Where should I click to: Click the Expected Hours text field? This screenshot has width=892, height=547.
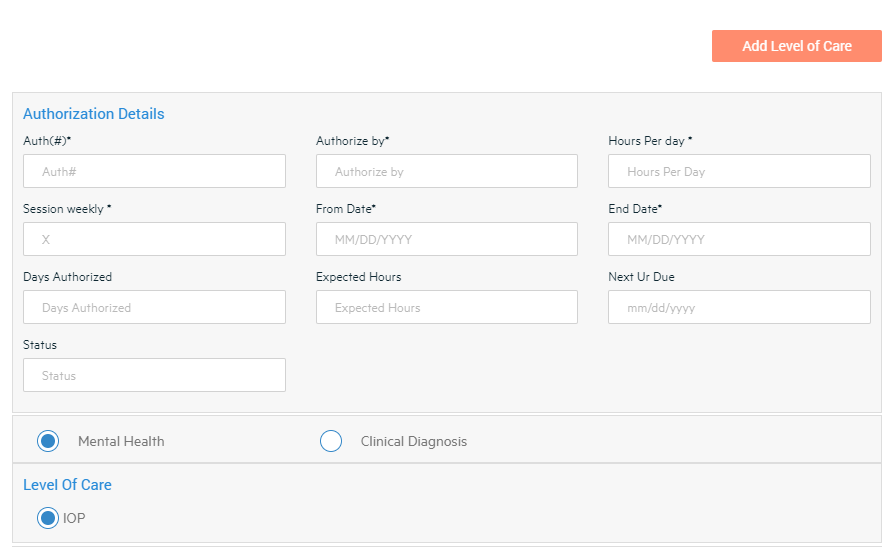[446, 307]
